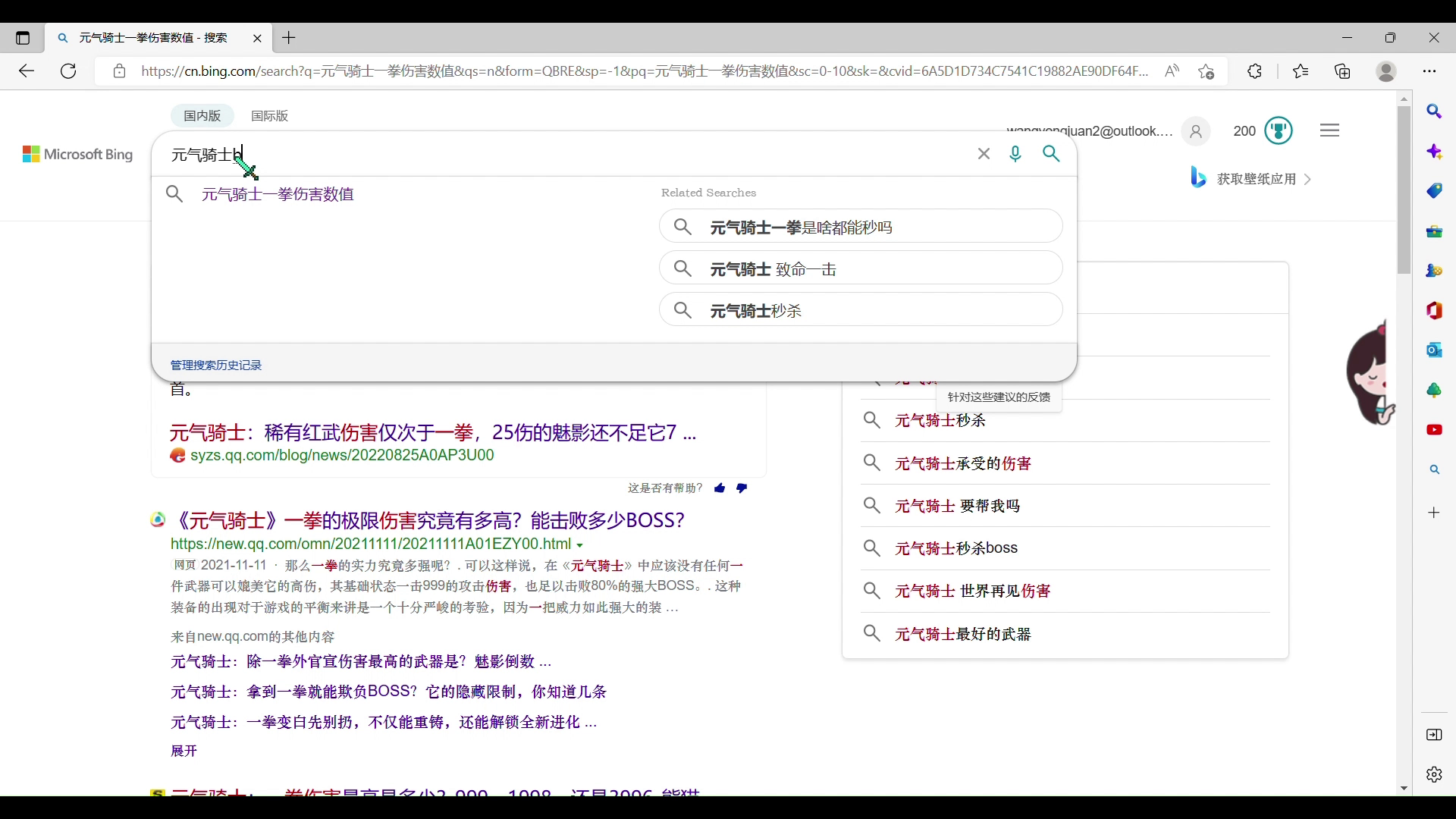Open result 一拳的极限伤害究竟有多高
1456x819 pixels.
(x=428, y=520)
